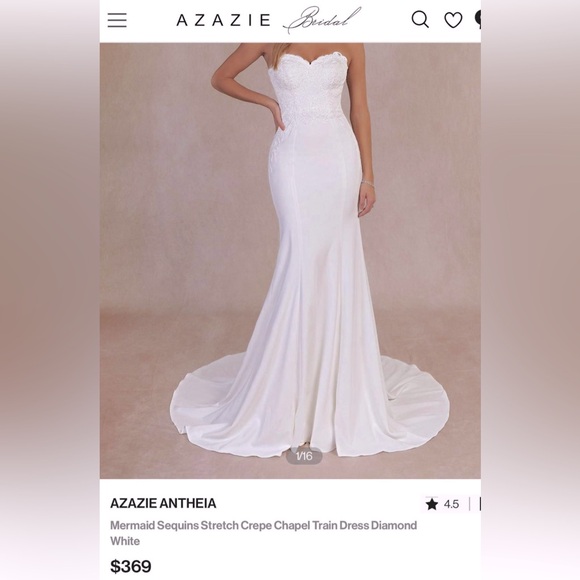Click the blurred margin right of the page
This screenshot has height=580, width=580.
tap(530, 290)
